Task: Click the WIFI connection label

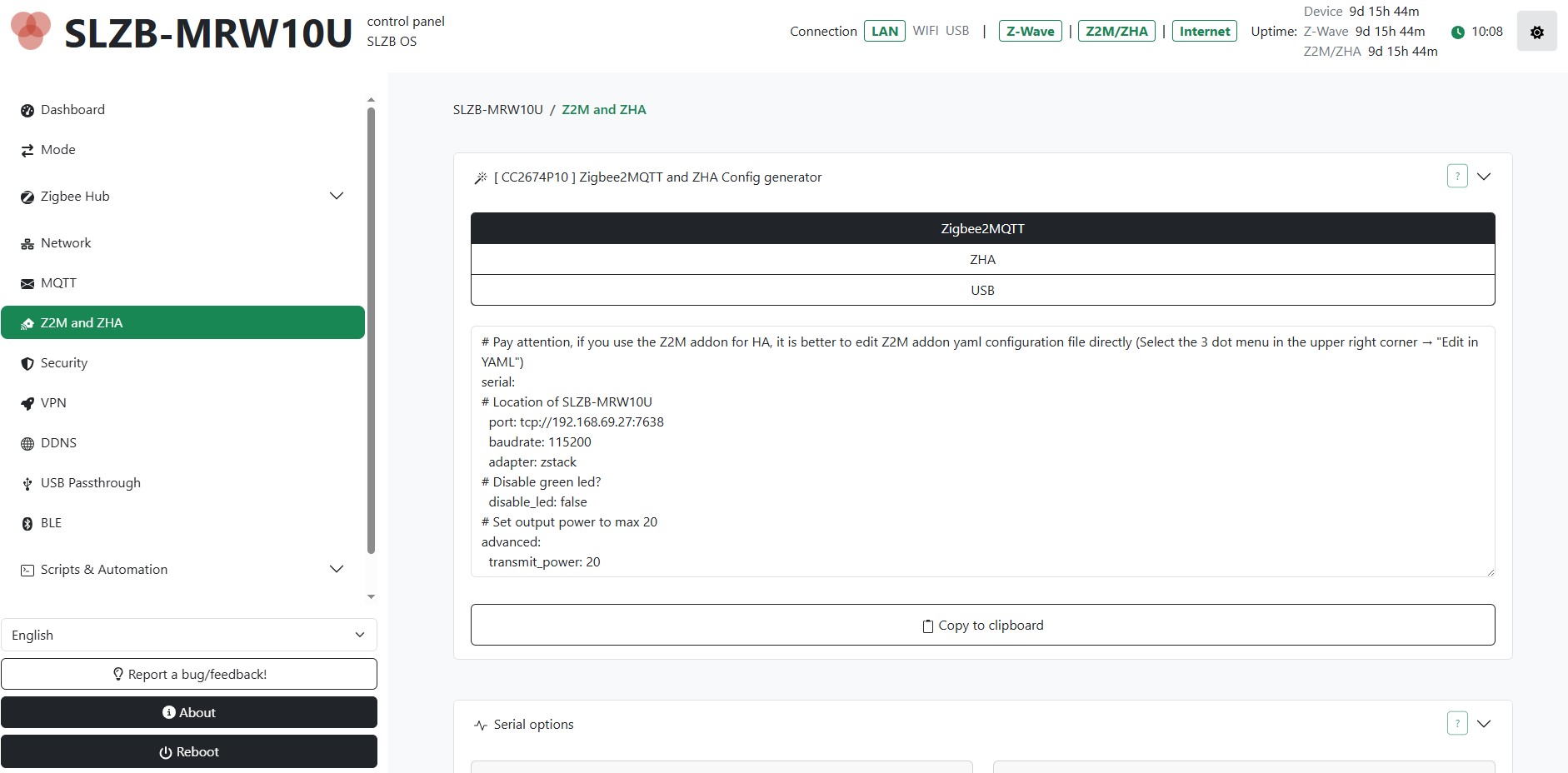Action: pos(926,31)
